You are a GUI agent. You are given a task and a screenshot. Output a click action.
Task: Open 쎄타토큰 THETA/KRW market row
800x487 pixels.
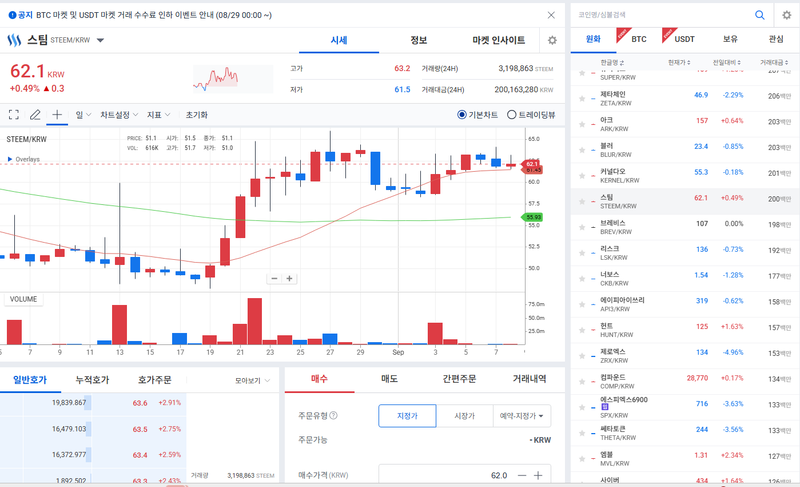tap(685, 433)
